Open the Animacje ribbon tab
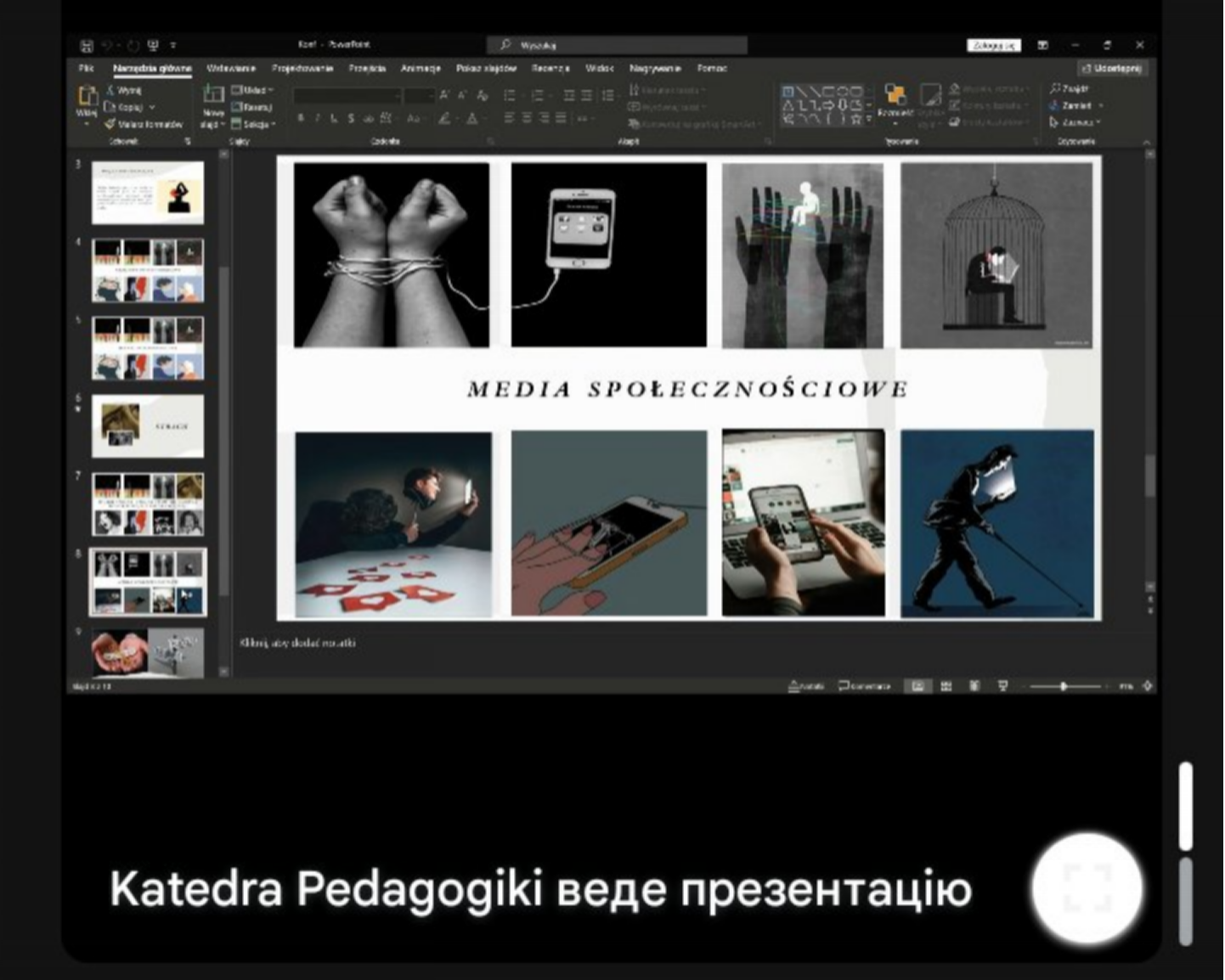The height and width of the screenshot is (980, 1225). click(421, 69)
